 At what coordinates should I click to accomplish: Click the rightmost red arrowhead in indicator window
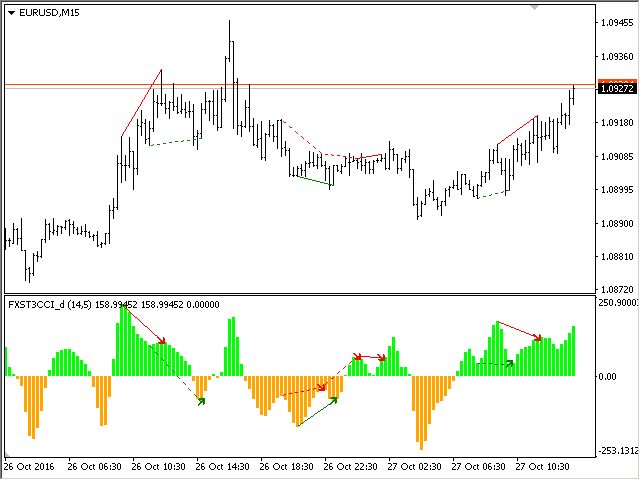pos(538,338)
